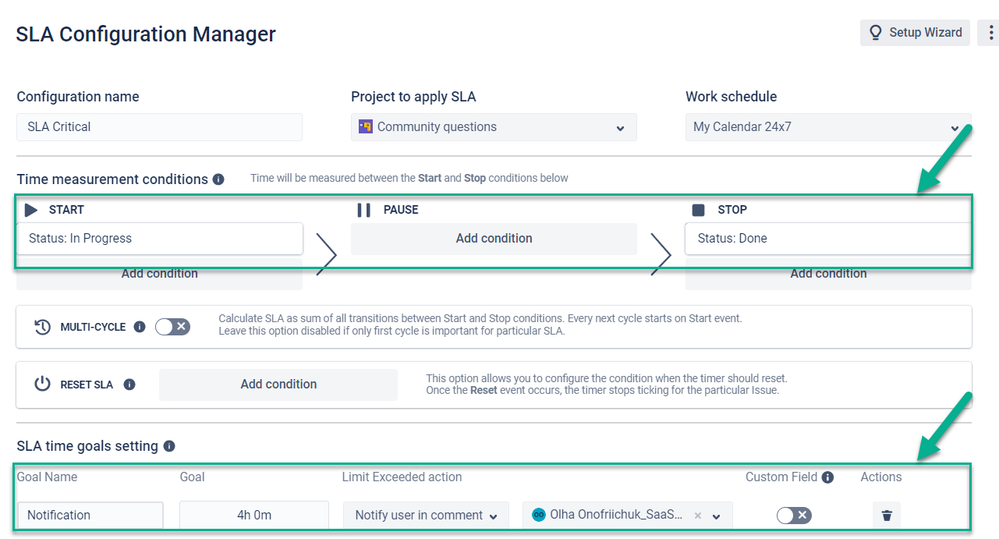
Task: Click info icon next to RESET SLA
Action: [129, 384]
